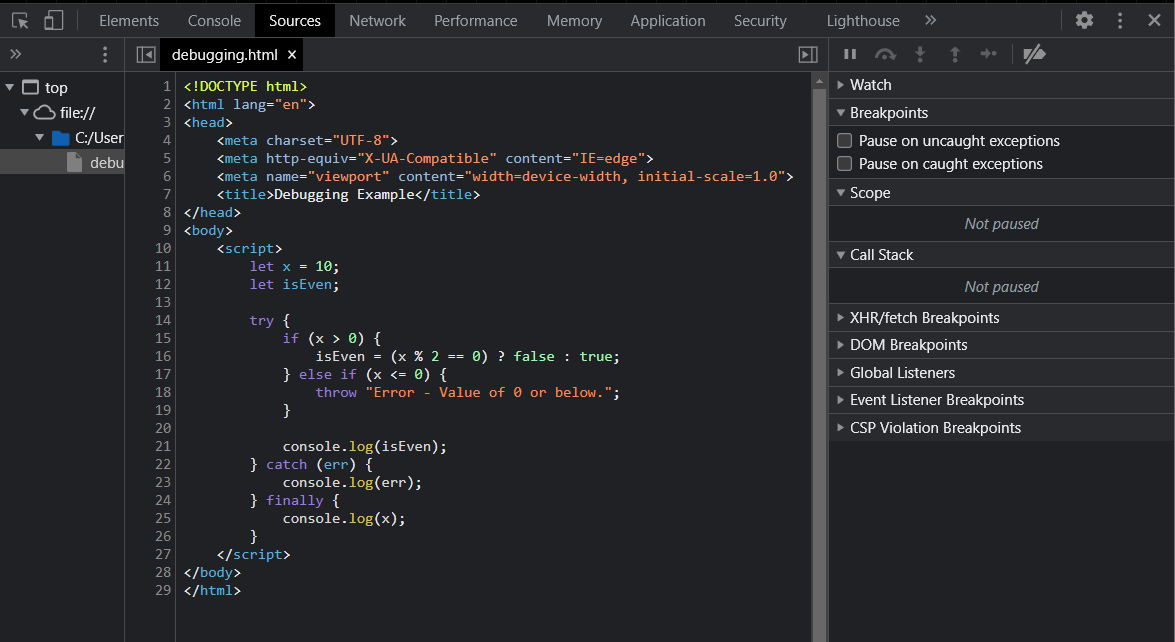Set breakpoint on line number 11
This screenshot has width=1175, height=642.
point(163,267)
